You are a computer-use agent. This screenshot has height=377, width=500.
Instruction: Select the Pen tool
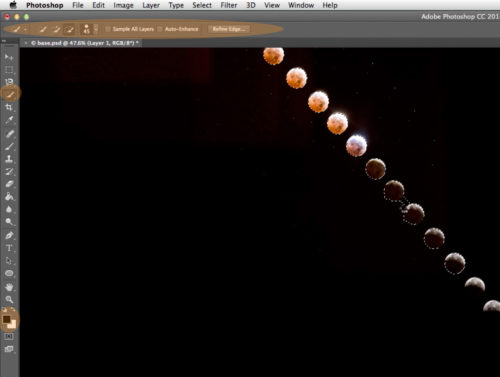pos(9,235)
